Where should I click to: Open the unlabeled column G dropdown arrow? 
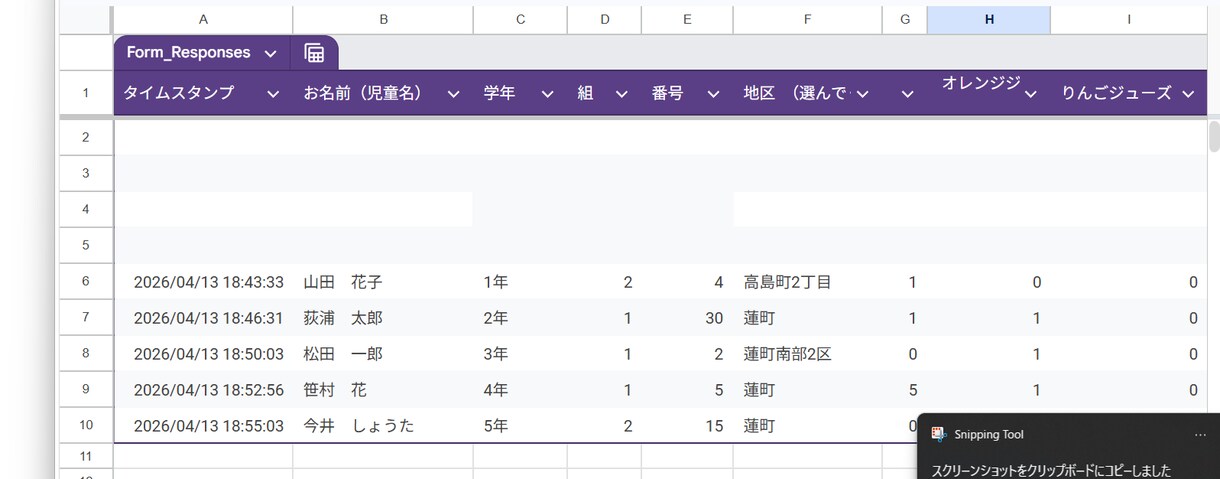tap(907, 94)
